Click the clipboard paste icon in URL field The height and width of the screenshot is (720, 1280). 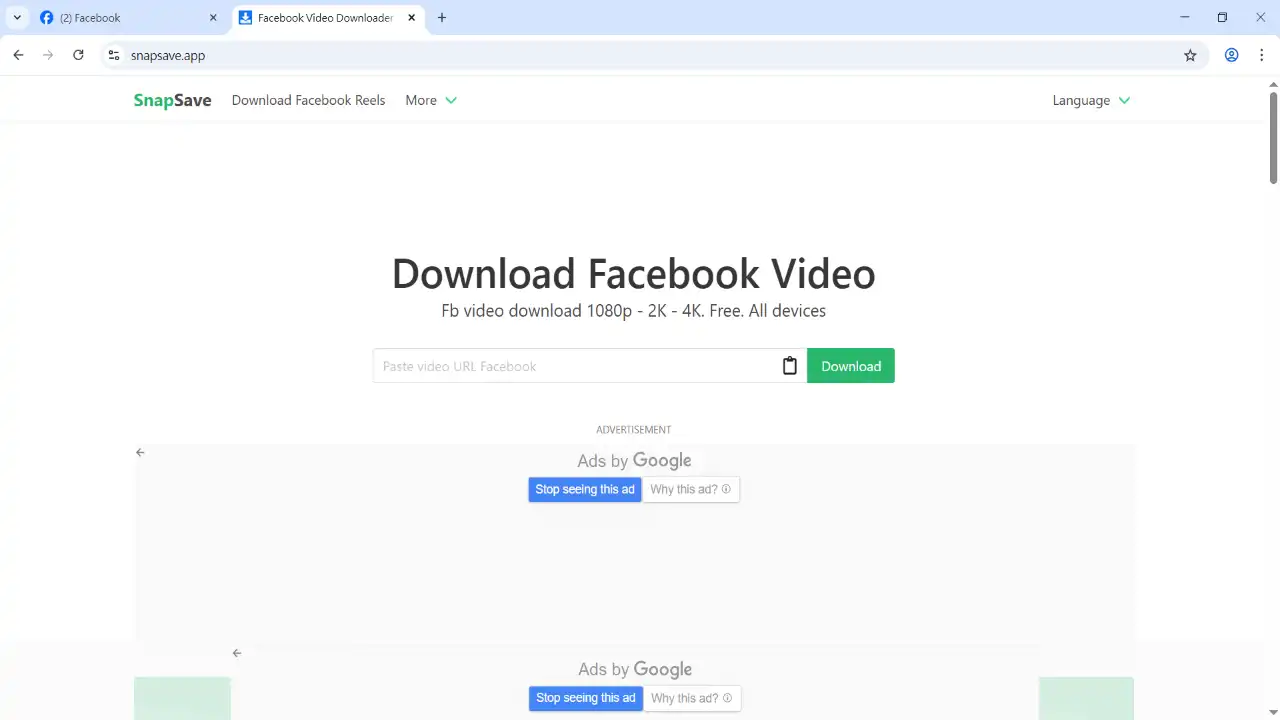coord(789,366)
